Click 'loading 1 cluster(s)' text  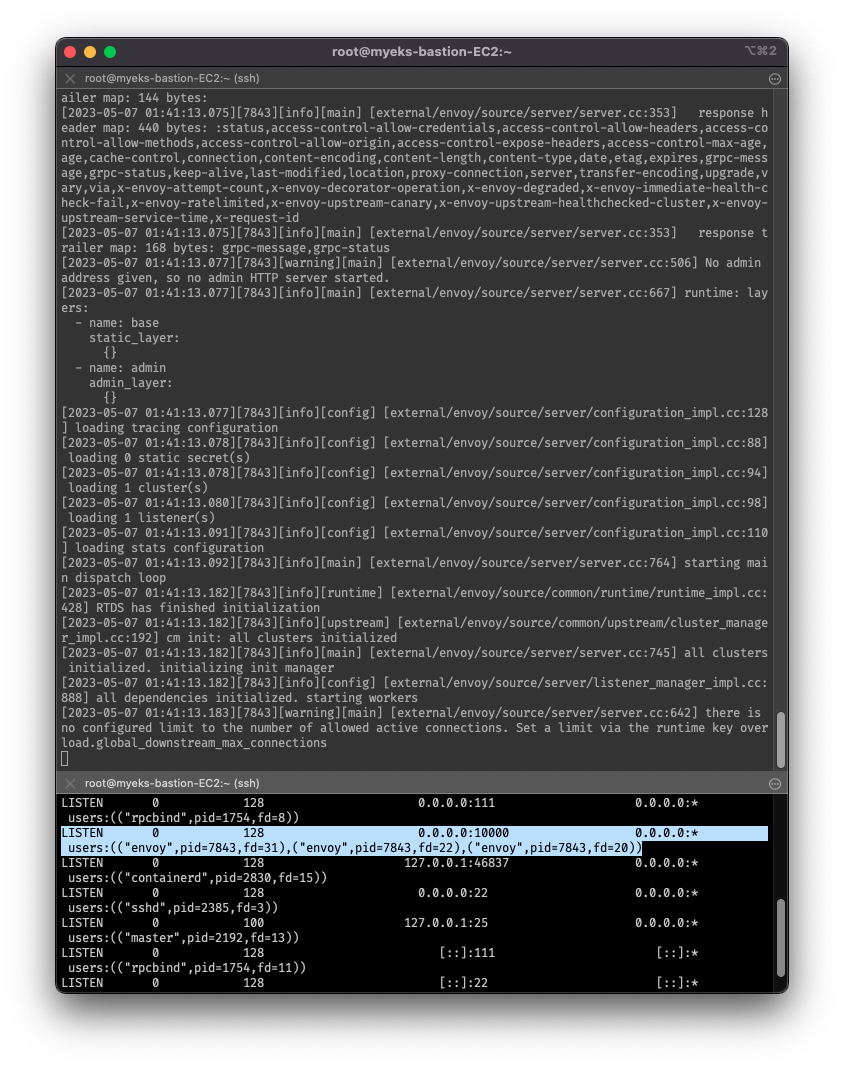(x=138, y=488)
